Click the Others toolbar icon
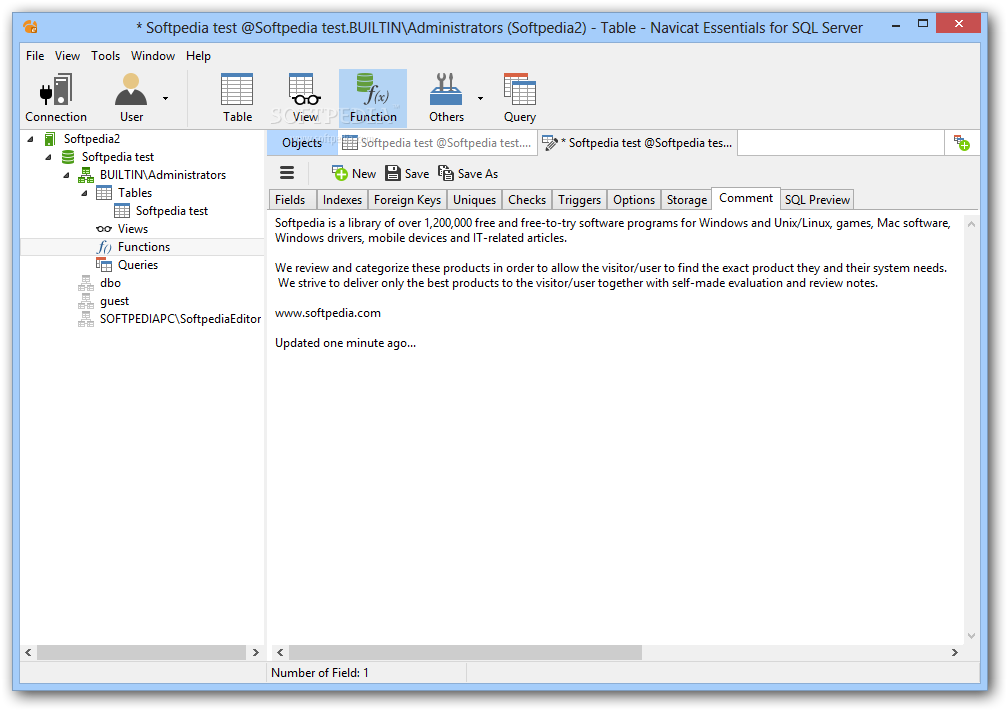This screenshot has width=1008, height=711. pos(446,98)
